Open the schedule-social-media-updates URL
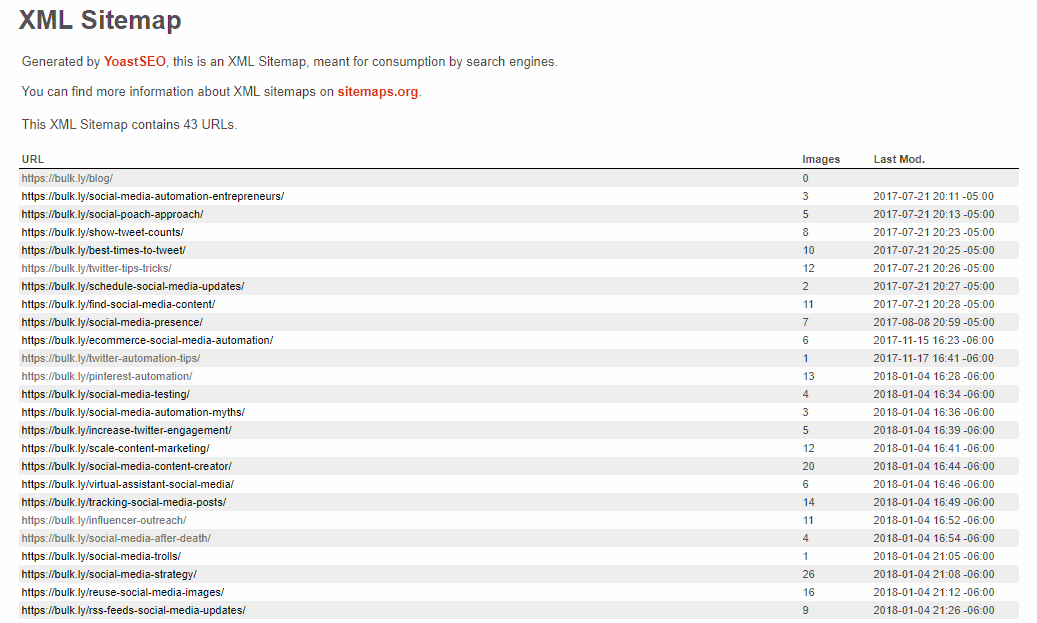Screen dimensions: 1037x623 coord(132,286)
